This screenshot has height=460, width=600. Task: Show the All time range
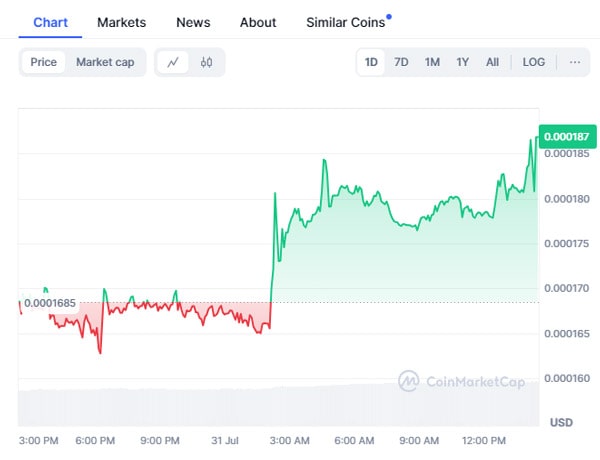point(493,62)
